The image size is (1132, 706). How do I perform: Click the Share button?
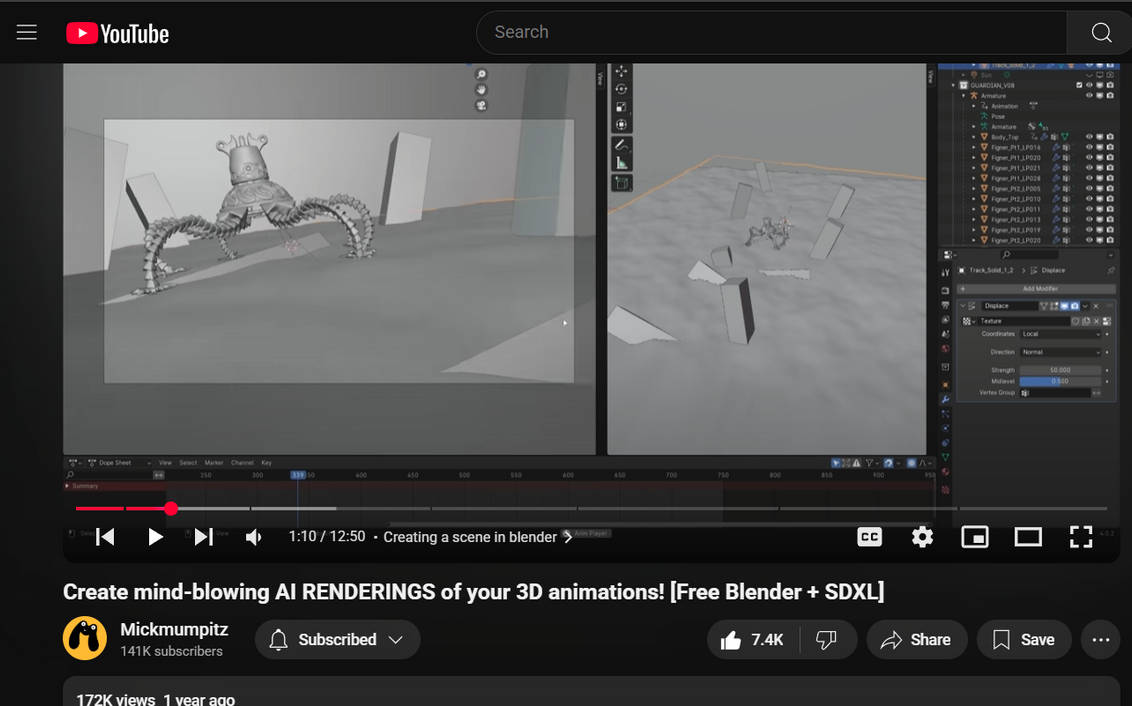click(x=917, y=640)
